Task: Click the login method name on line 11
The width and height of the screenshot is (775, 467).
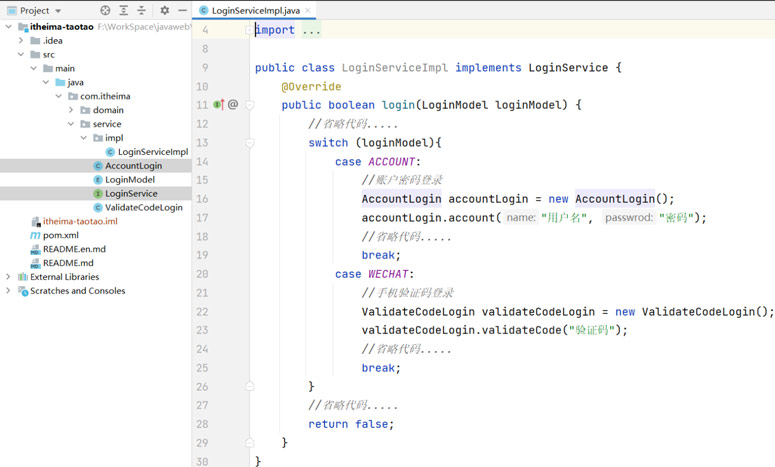Action: pyautogui.click(x=398, y=105)
